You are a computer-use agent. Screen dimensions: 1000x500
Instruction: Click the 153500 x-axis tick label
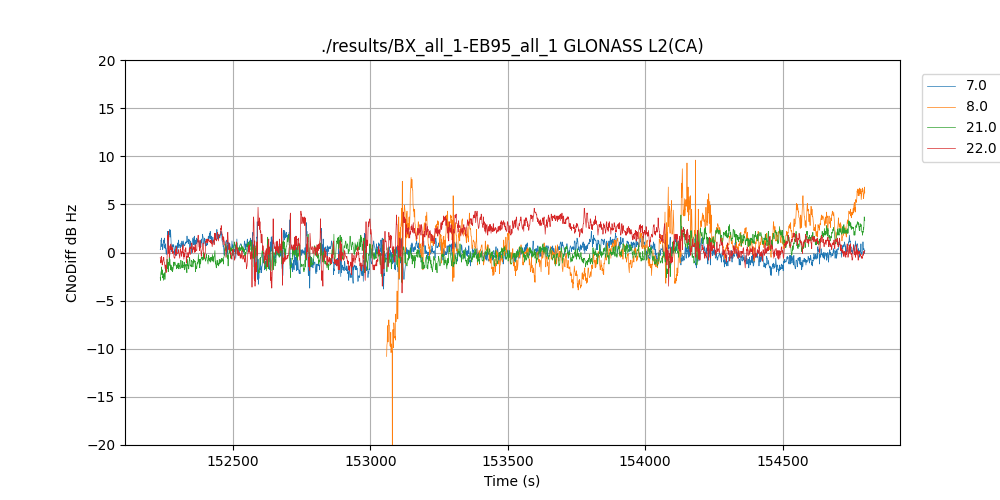point(508,462)
